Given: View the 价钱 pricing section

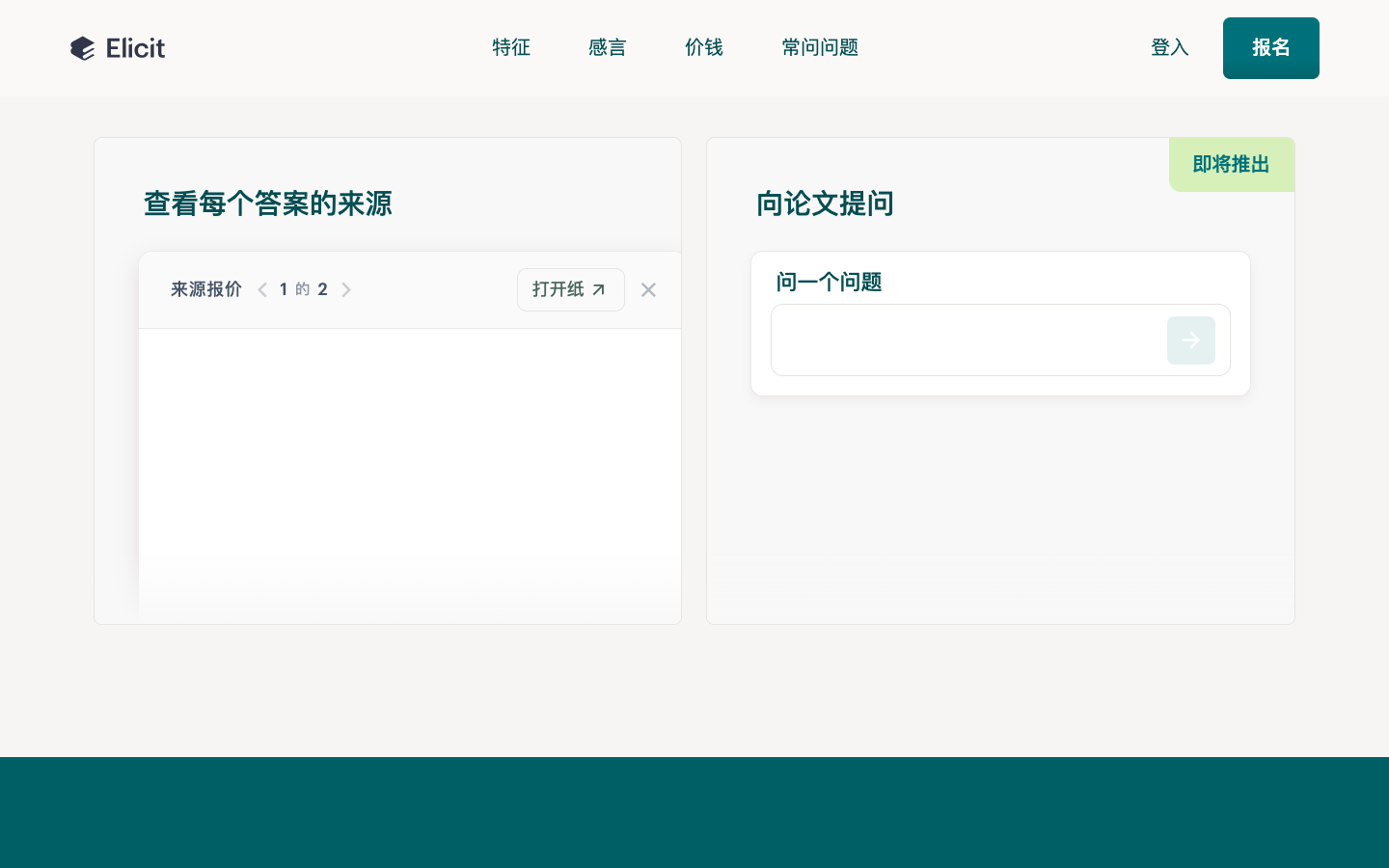Looking at the screenshot, I should 704,47.
